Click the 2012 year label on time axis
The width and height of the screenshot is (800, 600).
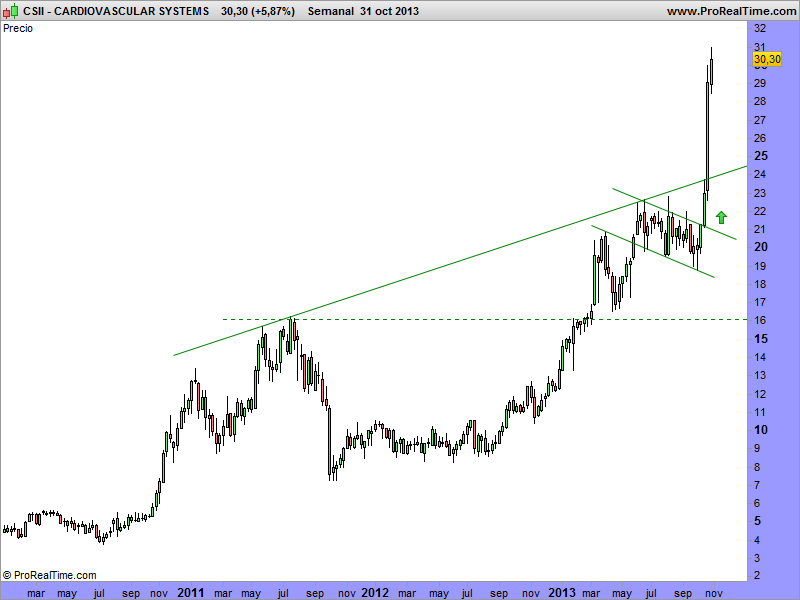click(x=375, y=593)
